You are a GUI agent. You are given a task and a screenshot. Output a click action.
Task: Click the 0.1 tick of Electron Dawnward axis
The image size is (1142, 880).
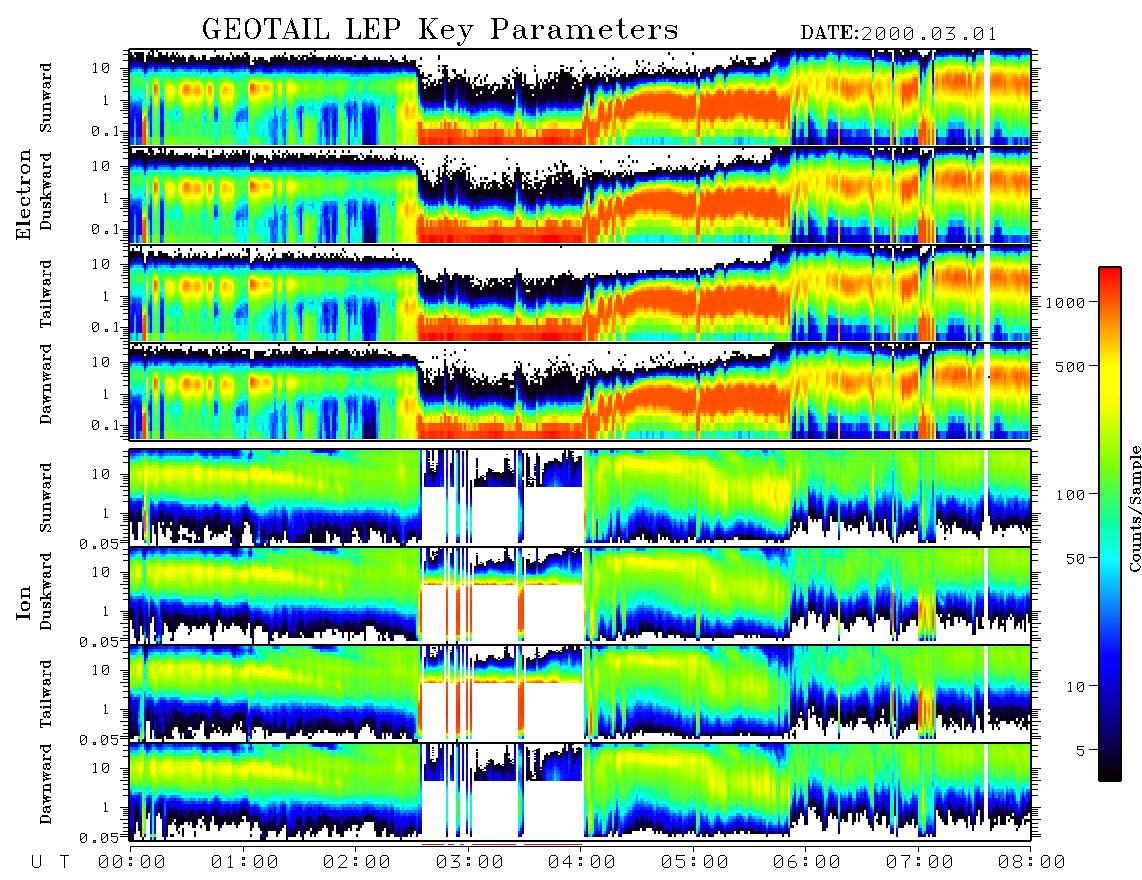(106, 425)
